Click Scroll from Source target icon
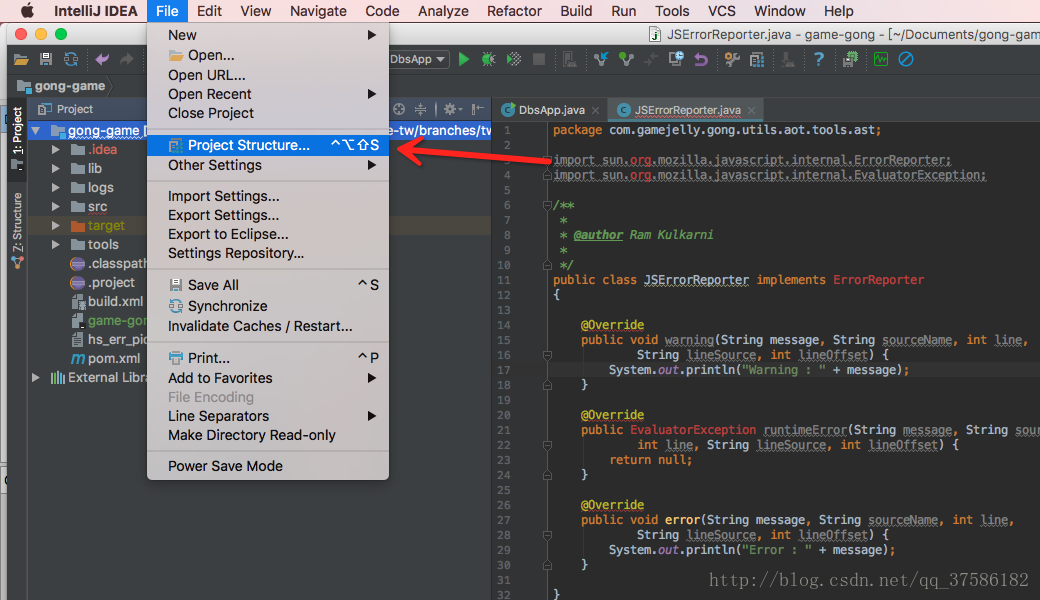This screenshot has height=600, width=1040. click(399, 109)
